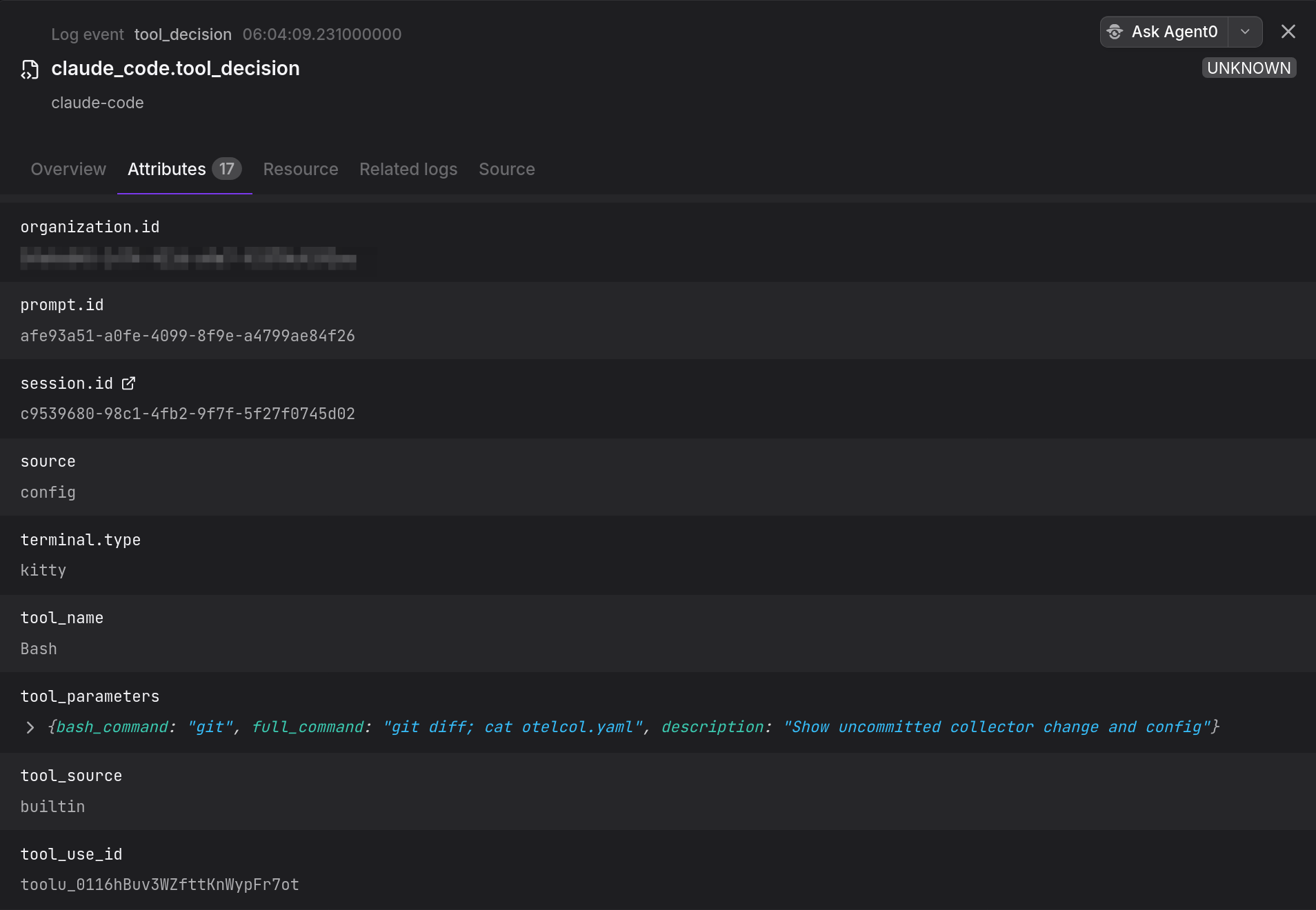Click the claude-code service name

tap(97, 103)
